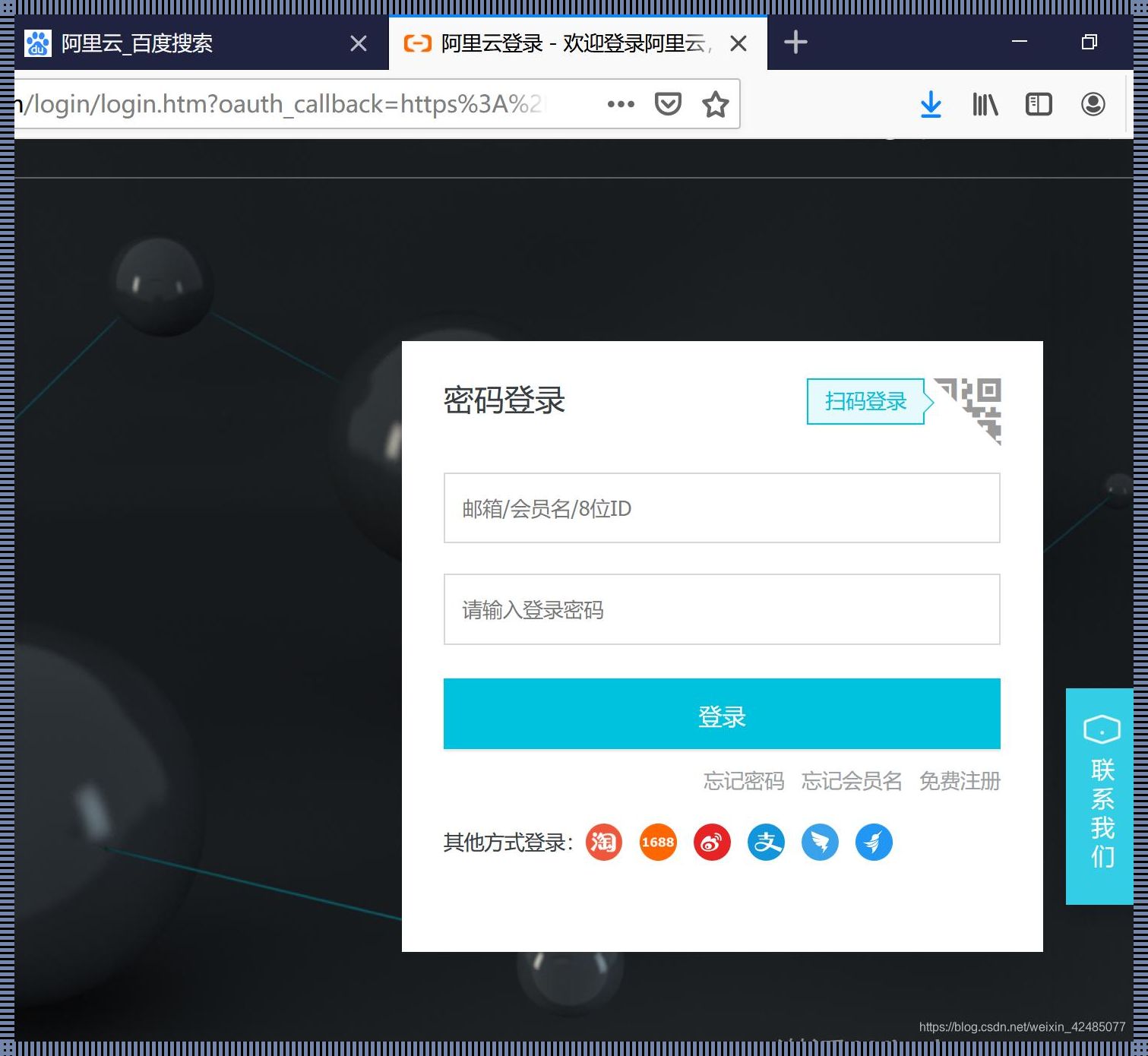The image size is (1148, 1056).
Task: Bookmark this page with the star icon
Action: pos(715,104)
